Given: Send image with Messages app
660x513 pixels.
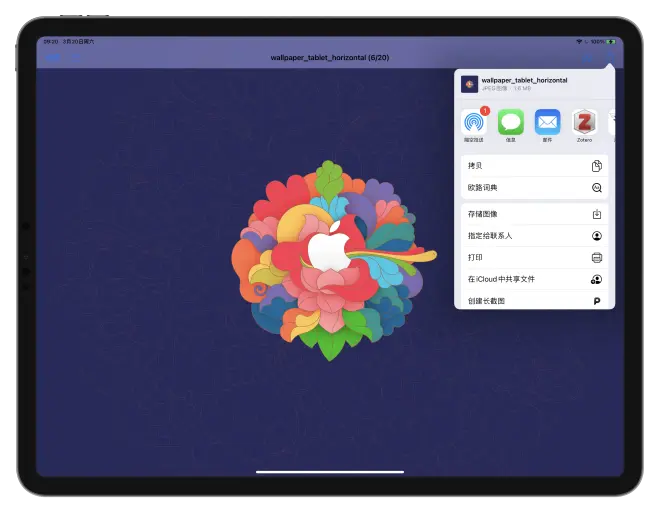Looking at the screenshot, I should click(511, 122).
